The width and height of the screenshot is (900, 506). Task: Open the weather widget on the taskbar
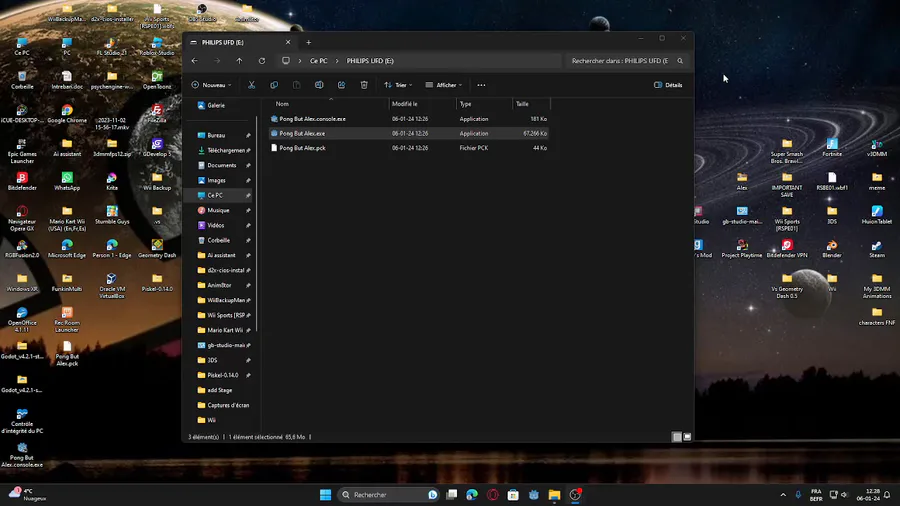[28, 495]
